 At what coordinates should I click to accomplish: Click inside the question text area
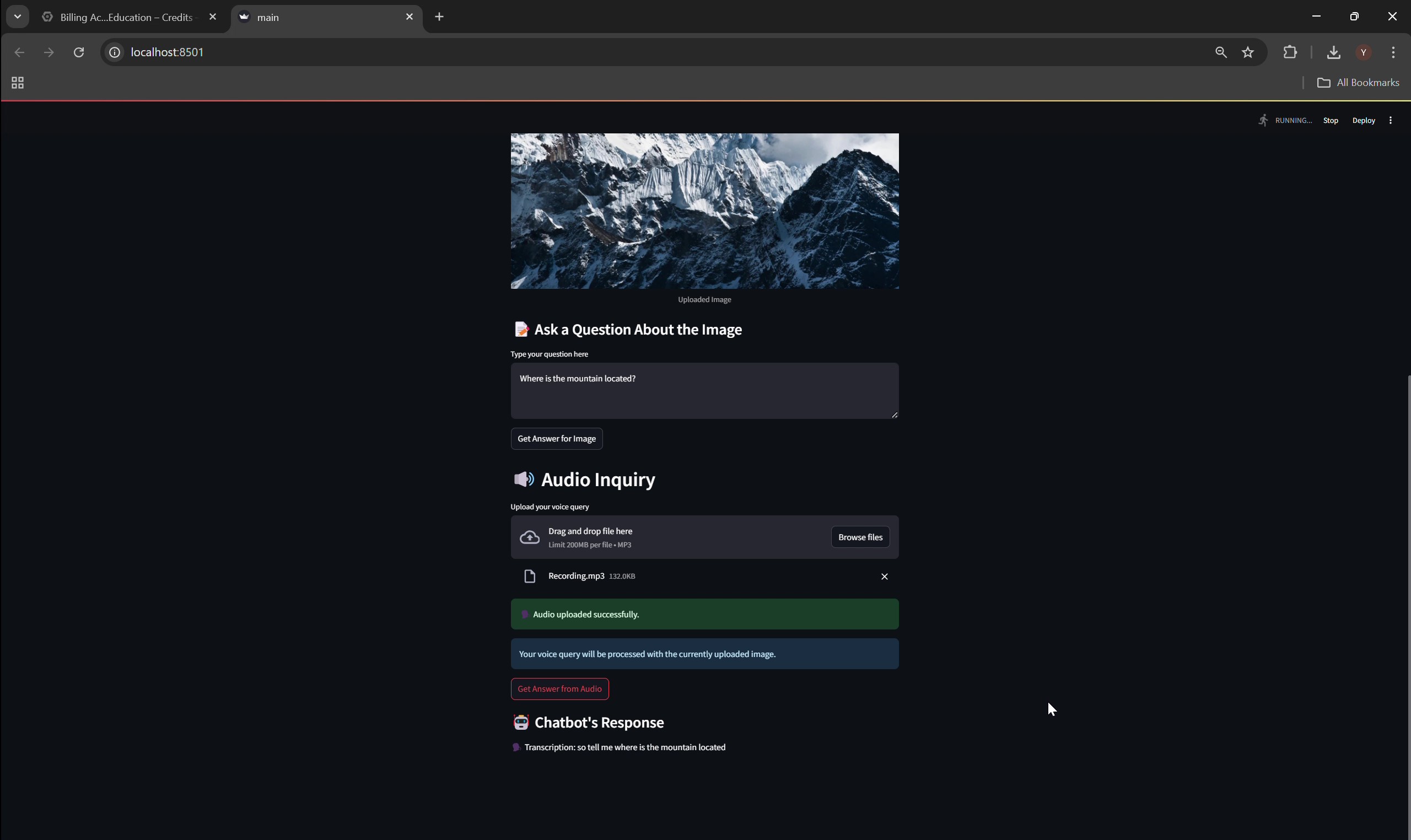703,391
